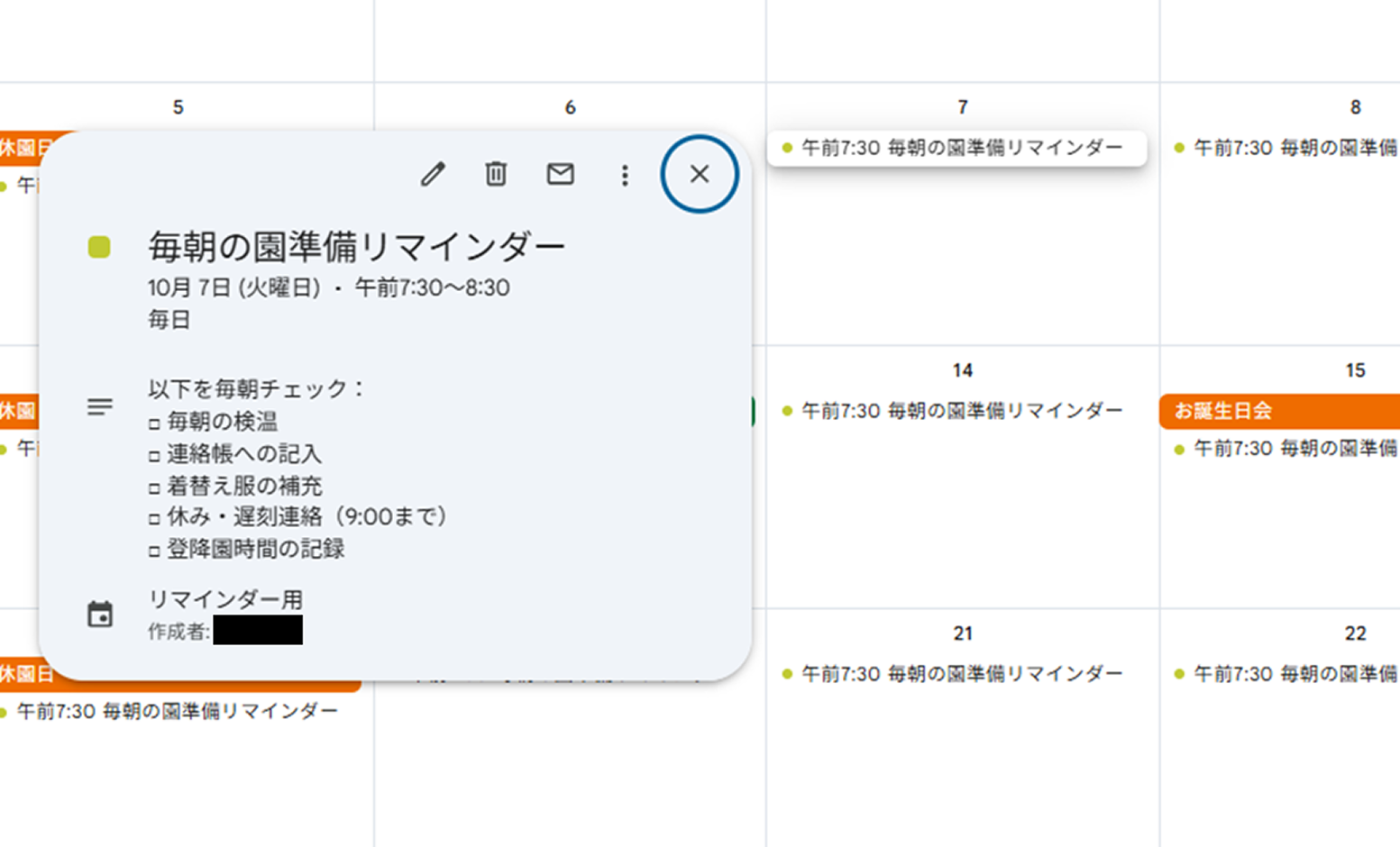
Task: Delete the event using the trash icon
Action: tap(495, 174)
